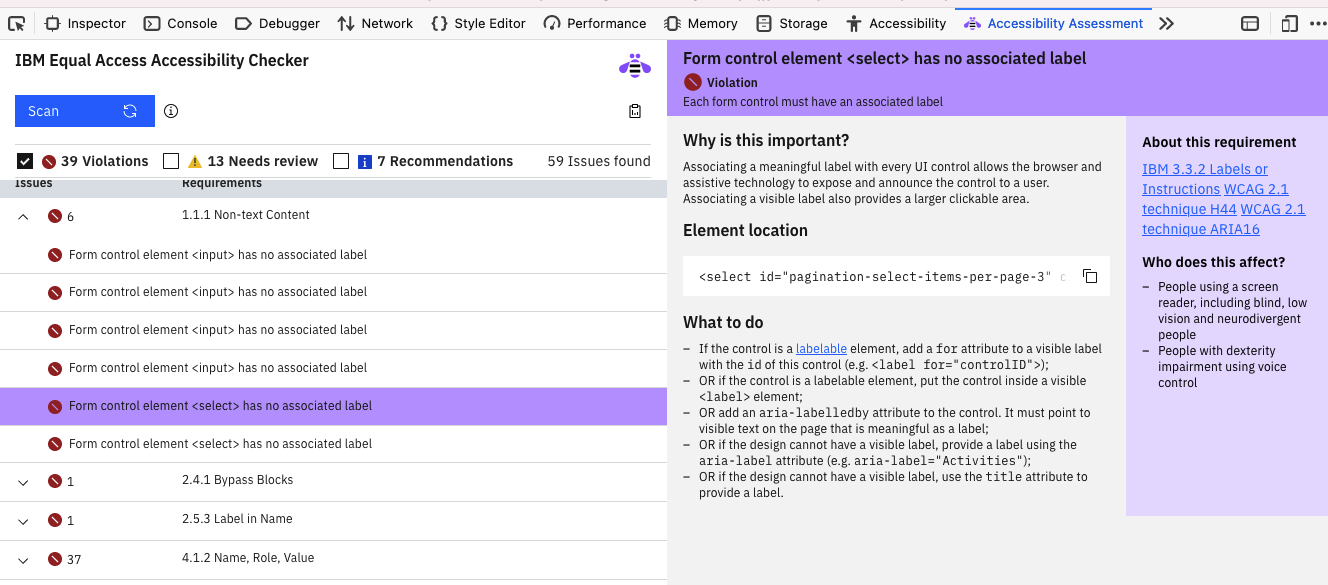
Task: Uncheck the 39 Violations filter checkbox
Action: point(25,161)
